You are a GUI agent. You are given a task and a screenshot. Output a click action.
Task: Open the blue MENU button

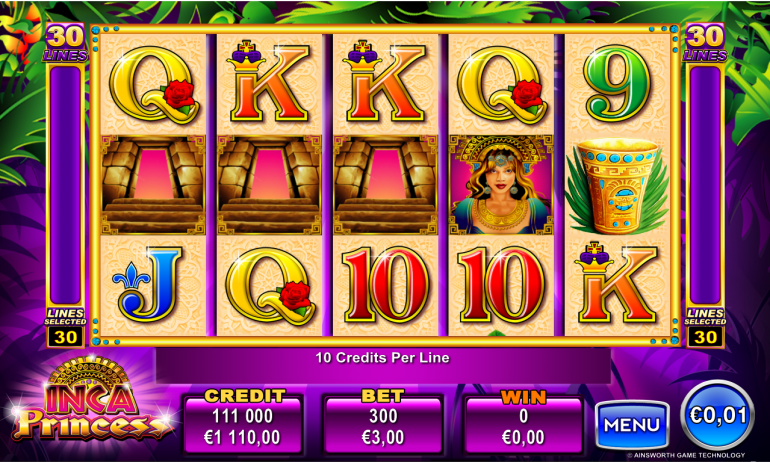point(632,425)
